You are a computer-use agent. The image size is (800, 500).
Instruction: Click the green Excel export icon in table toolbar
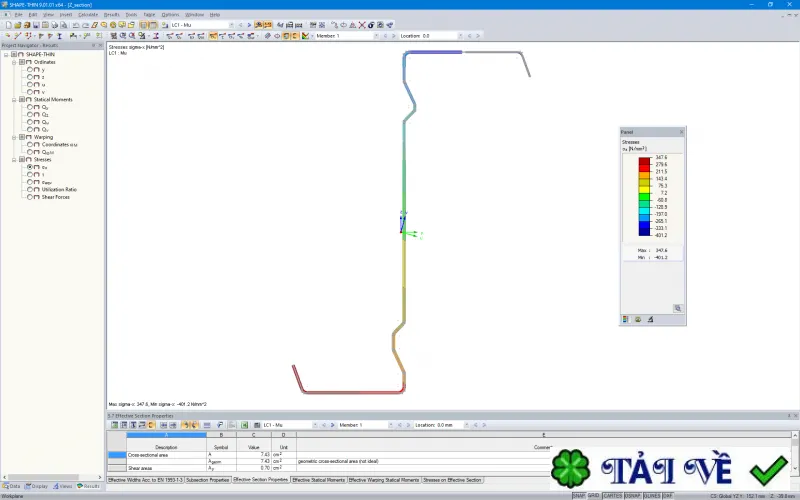click(x=244, y=424)
